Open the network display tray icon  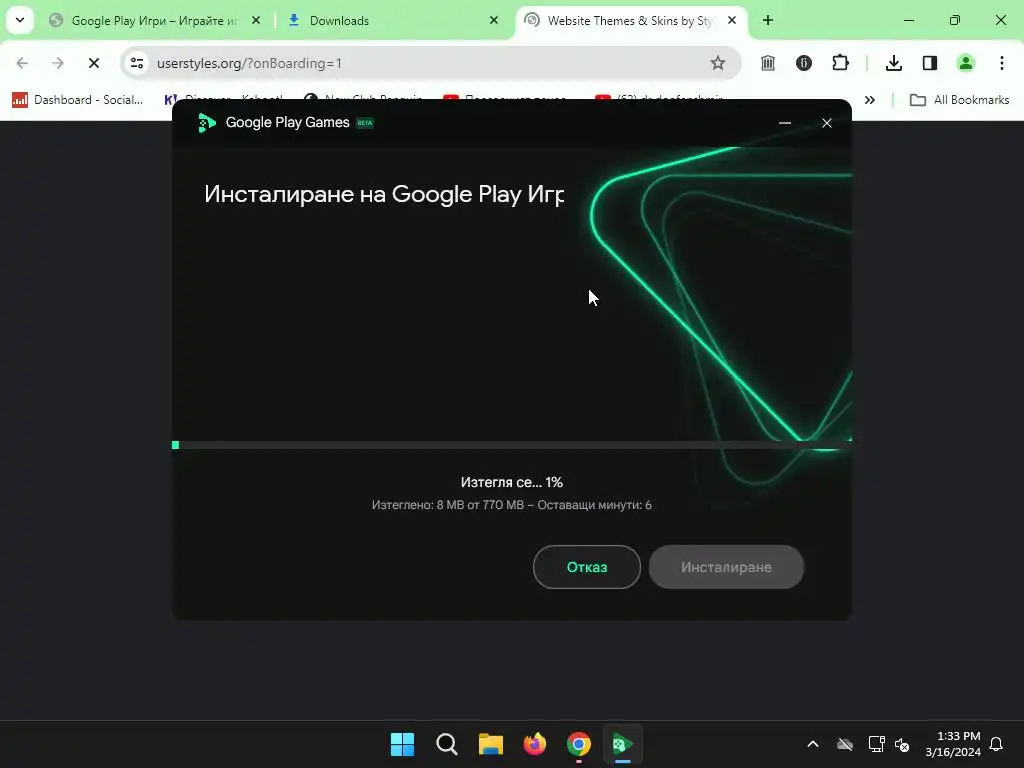tap(876, 744)
